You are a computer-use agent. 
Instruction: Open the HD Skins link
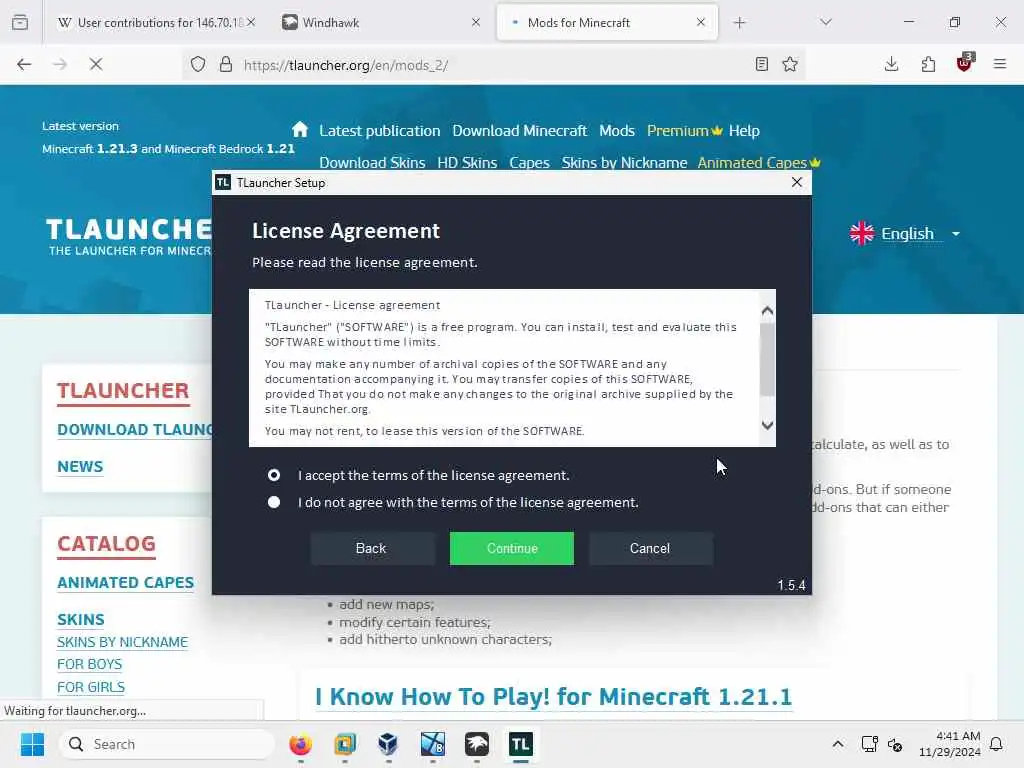(x=467, y=163)
